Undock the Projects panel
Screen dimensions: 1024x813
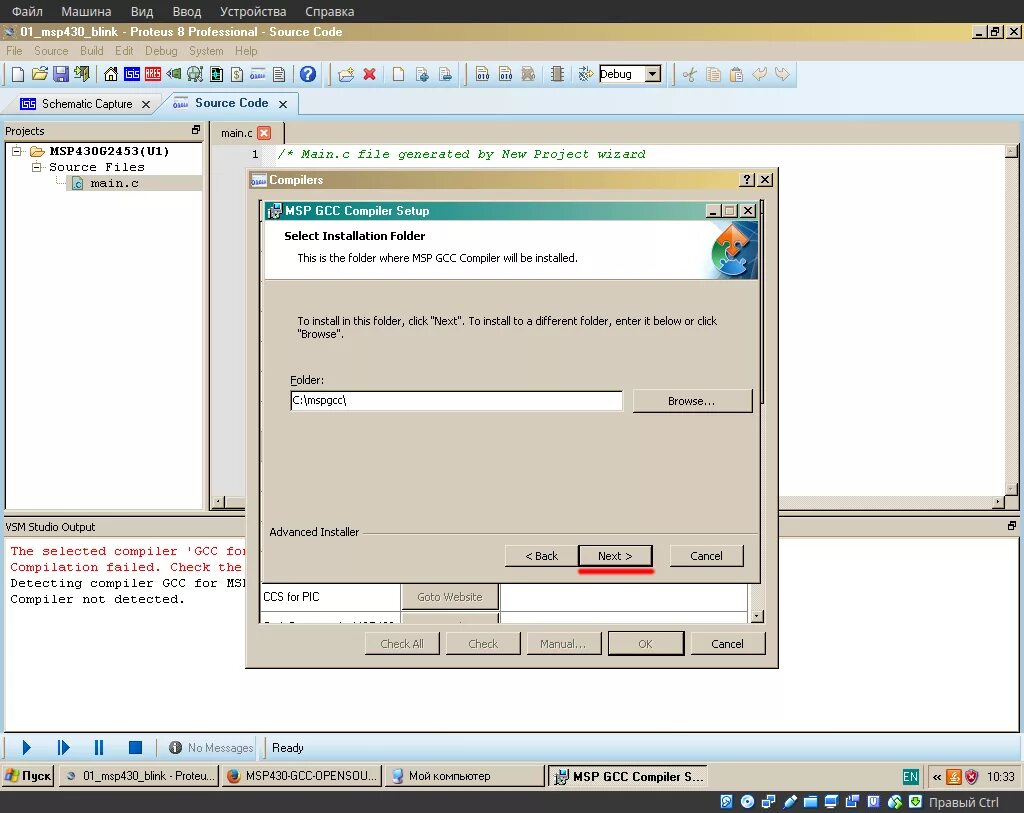pos(196,130)
